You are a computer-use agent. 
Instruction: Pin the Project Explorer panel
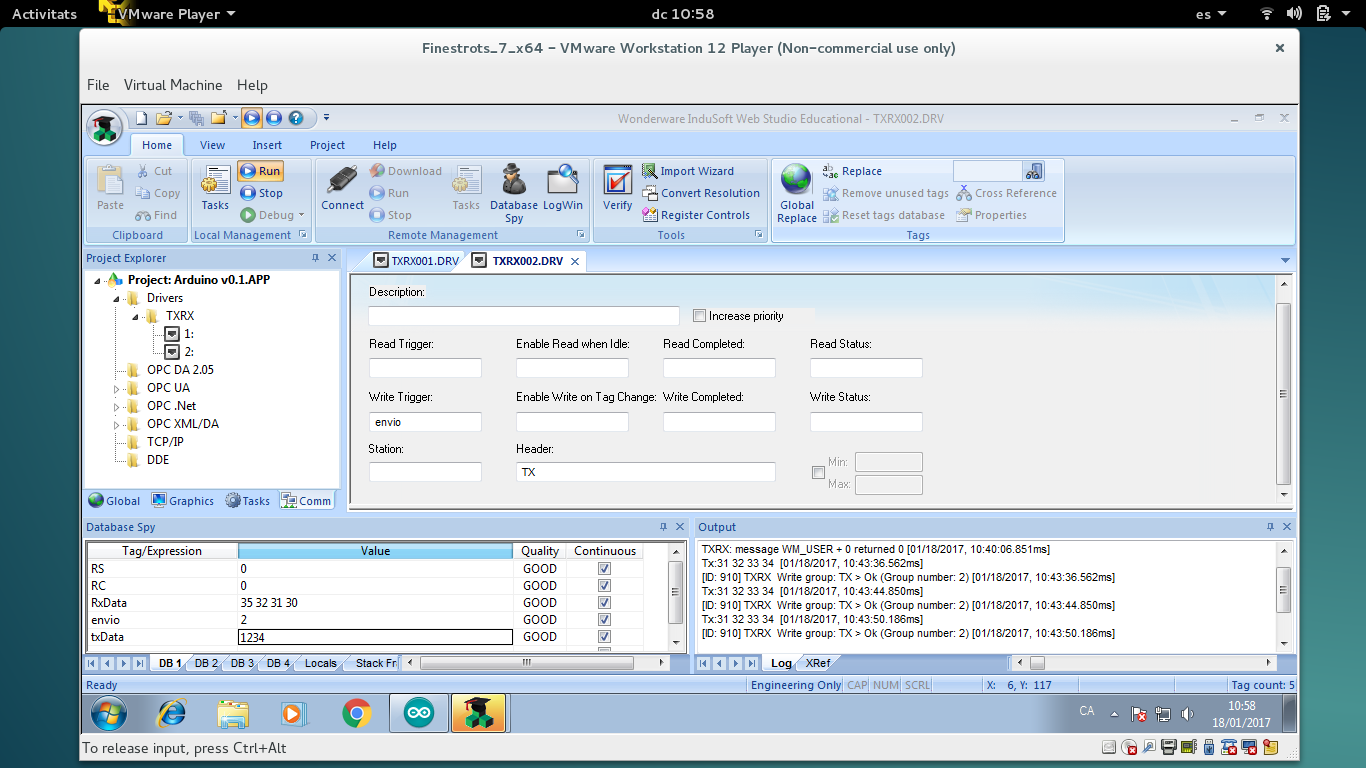pos(315,258)
